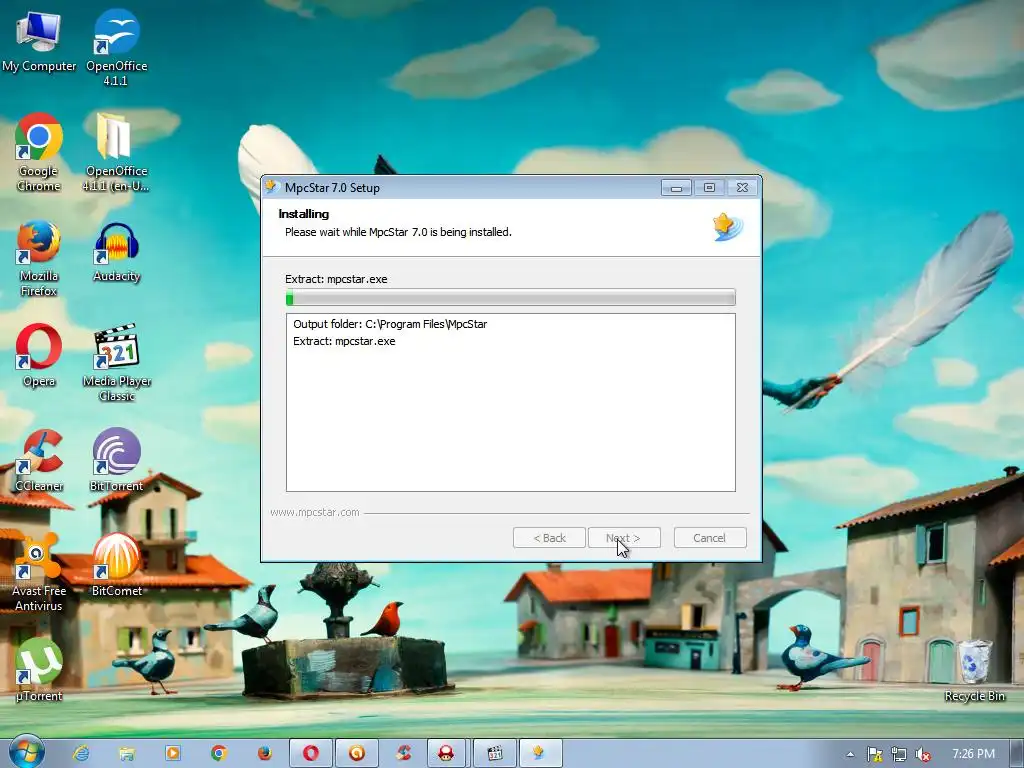Select the Recycle Bin desktop icon
The width and height of the screenshot is (1024, 768).
click(974, 671)
